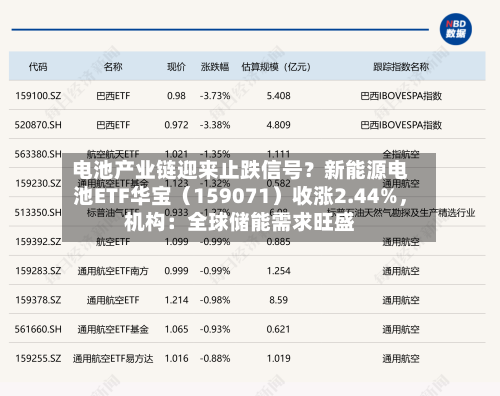Select code 159255.SZ
Viewport: 500px width, 396px height.
click(x=38, y=358)
